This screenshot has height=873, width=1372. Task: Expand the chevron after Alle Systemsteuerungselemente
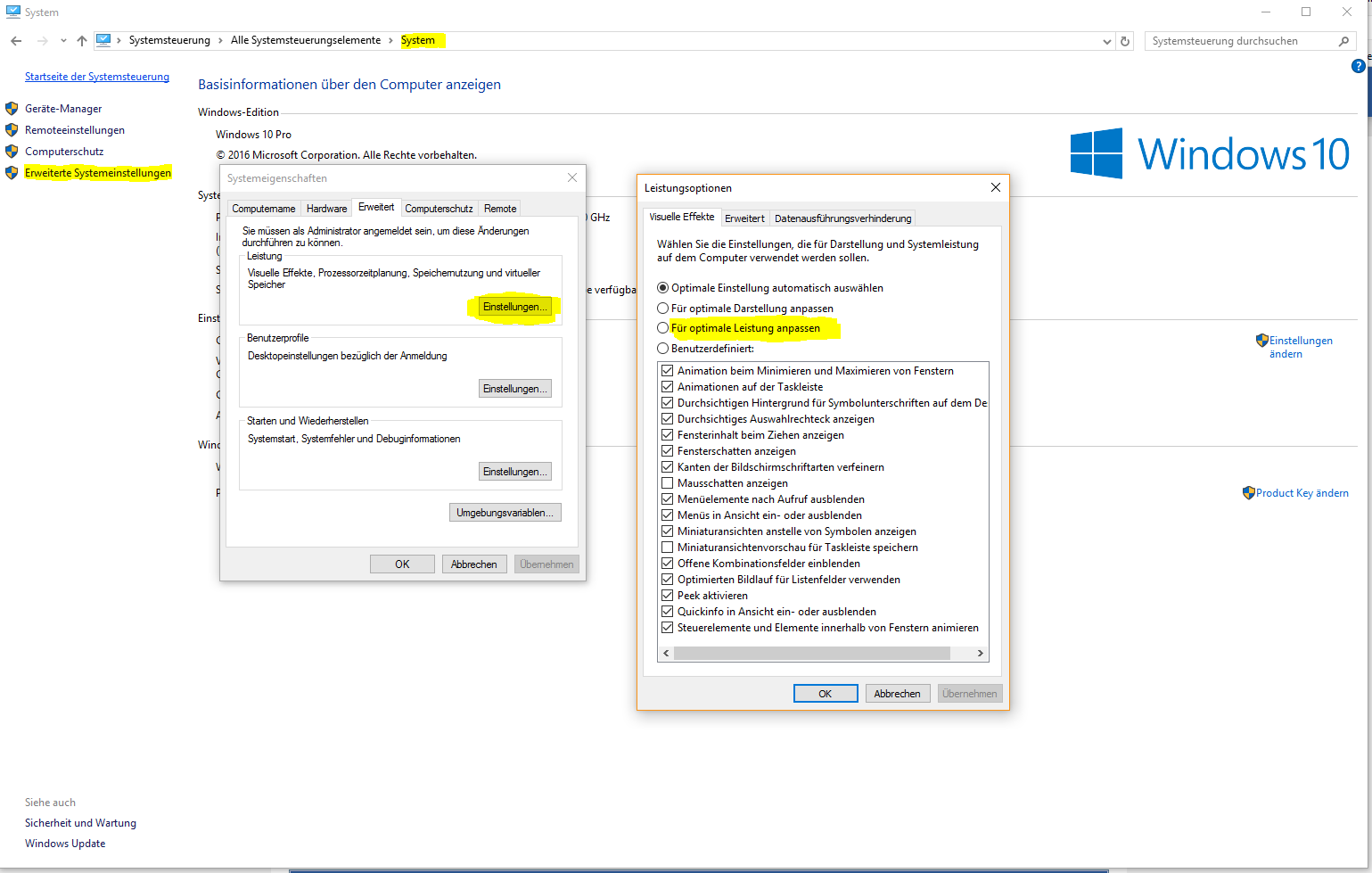pyautogui.click(x=390, y=41)
